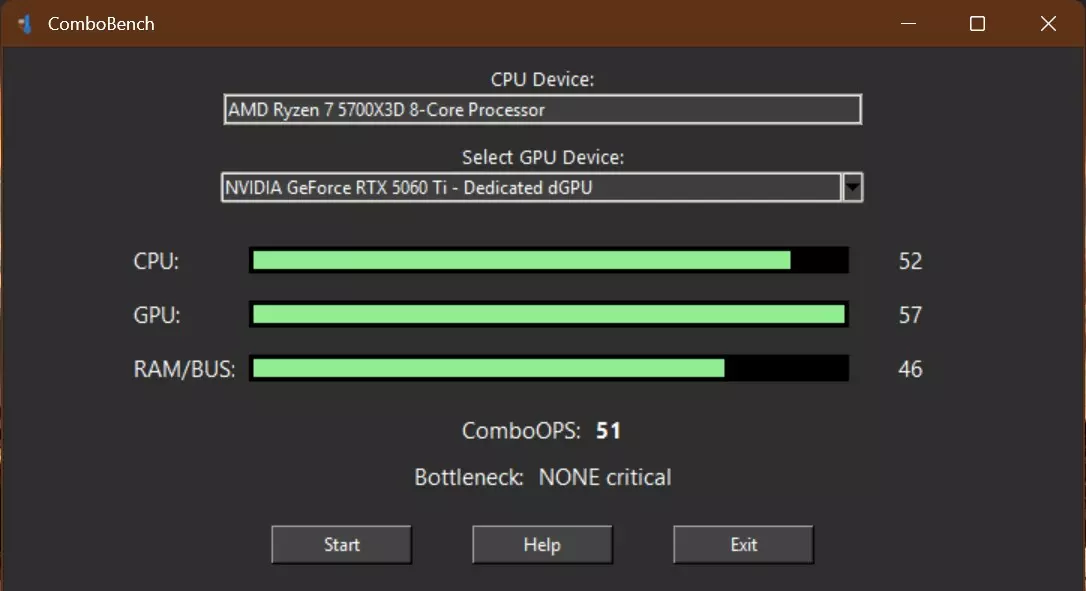Click the CPU Device field showing AMD Ryzen 7

[x=543, y=109]
